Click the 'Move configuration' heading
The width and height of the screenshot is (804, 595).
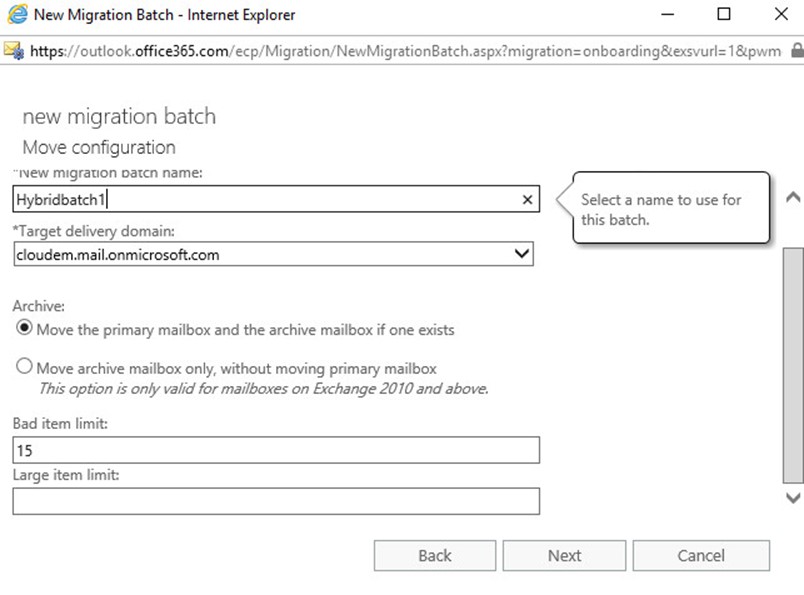click(x=99, y=148)
